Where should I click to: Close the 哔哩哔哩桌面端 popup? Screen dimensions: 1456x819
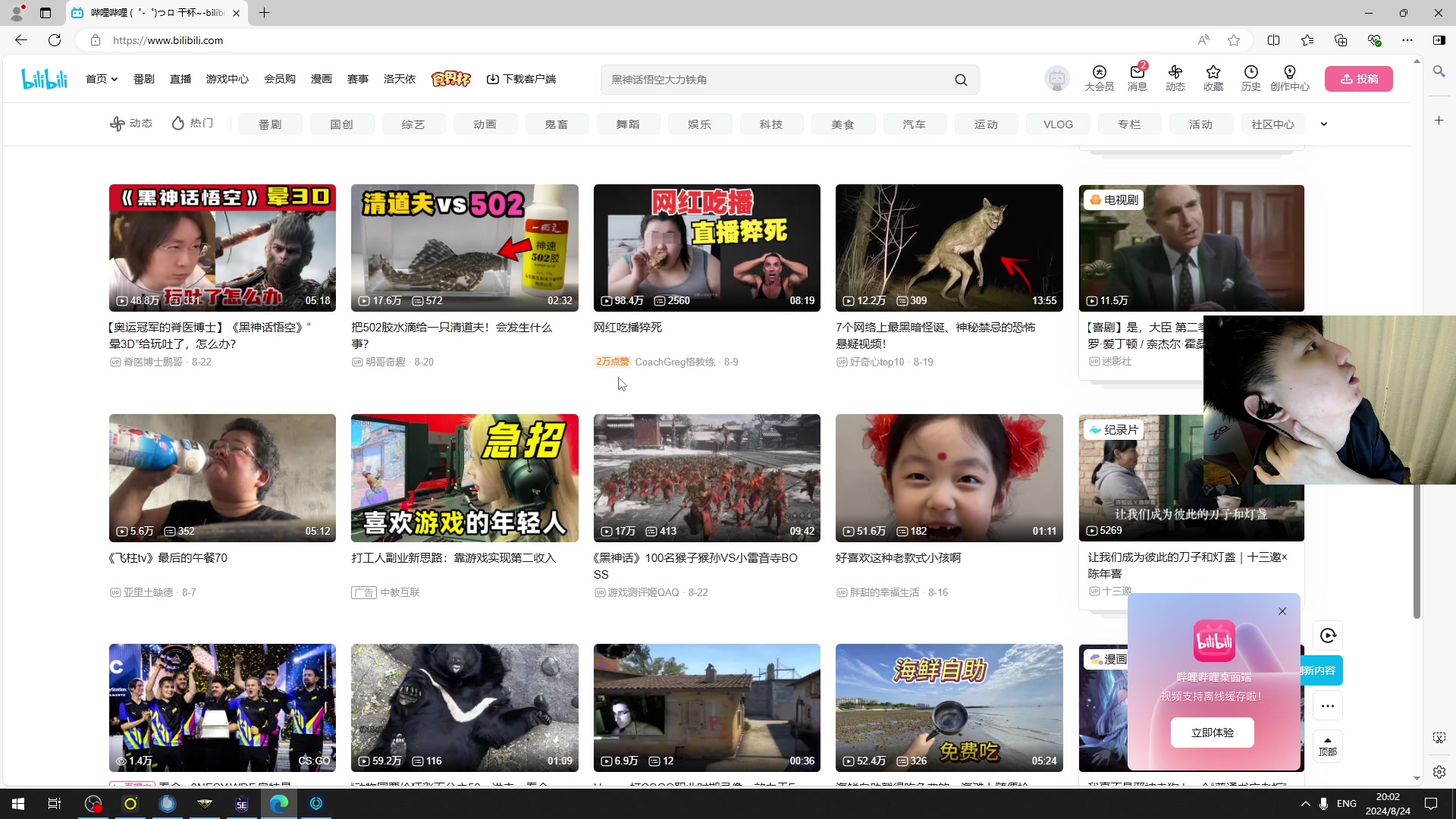tap(1282, 611)
